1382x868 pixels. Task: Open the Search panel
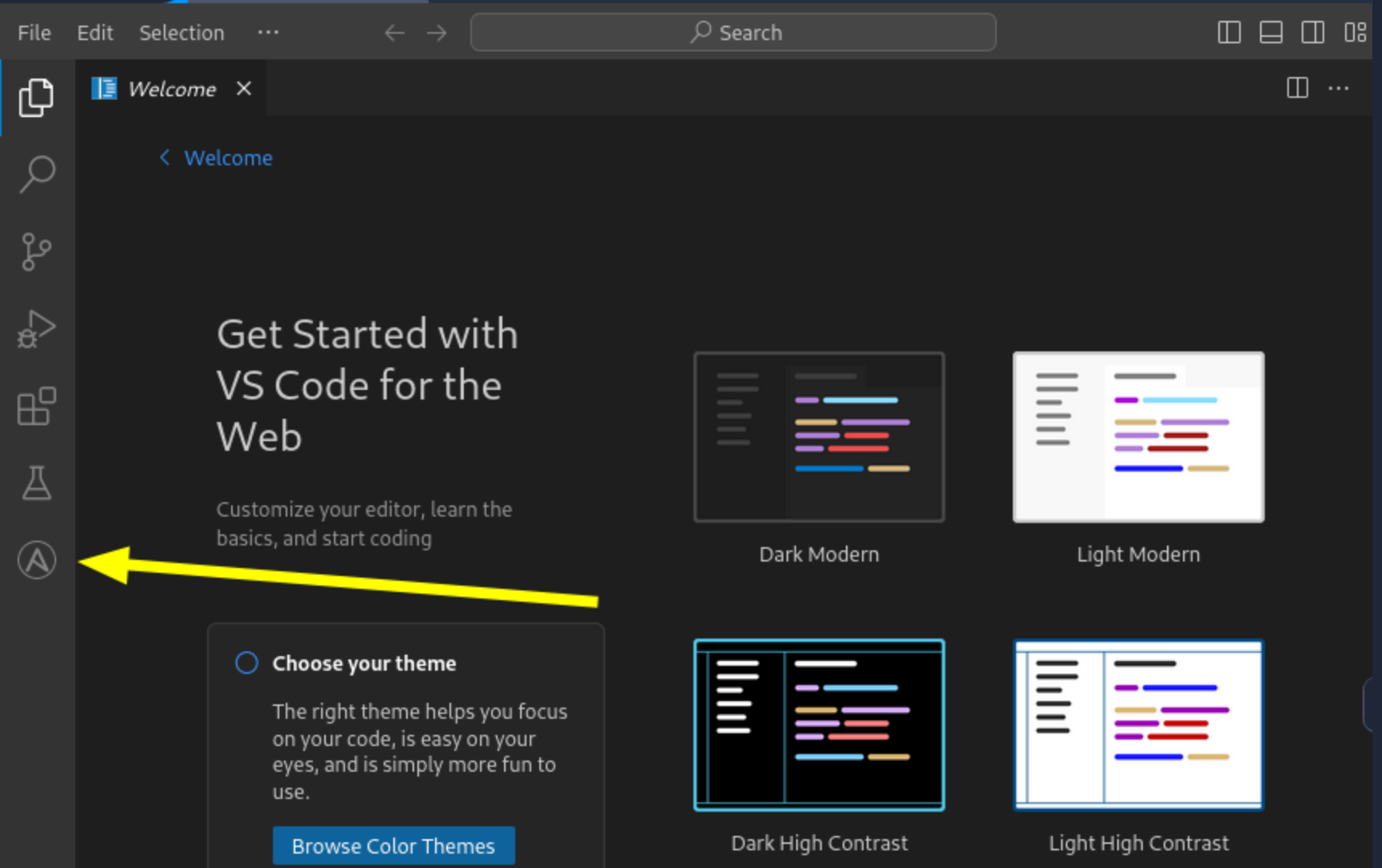tap(36, 173)
